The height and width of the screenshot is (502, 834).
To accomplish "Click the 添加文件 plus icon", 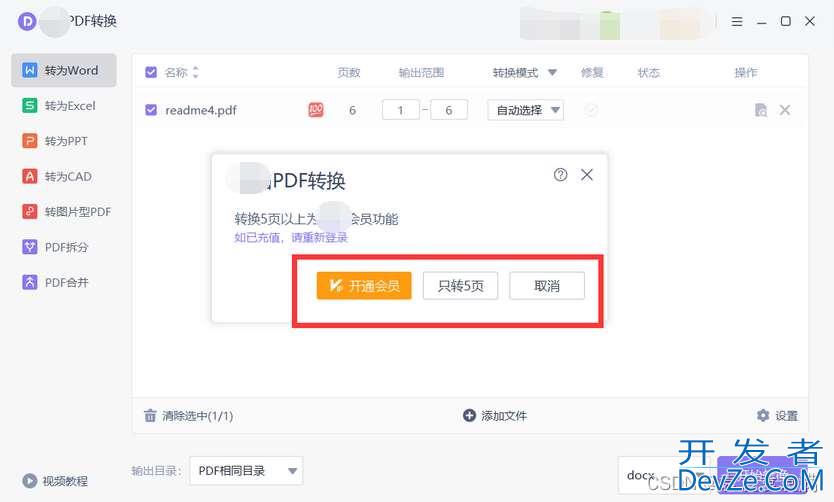I will click(470, 415).
